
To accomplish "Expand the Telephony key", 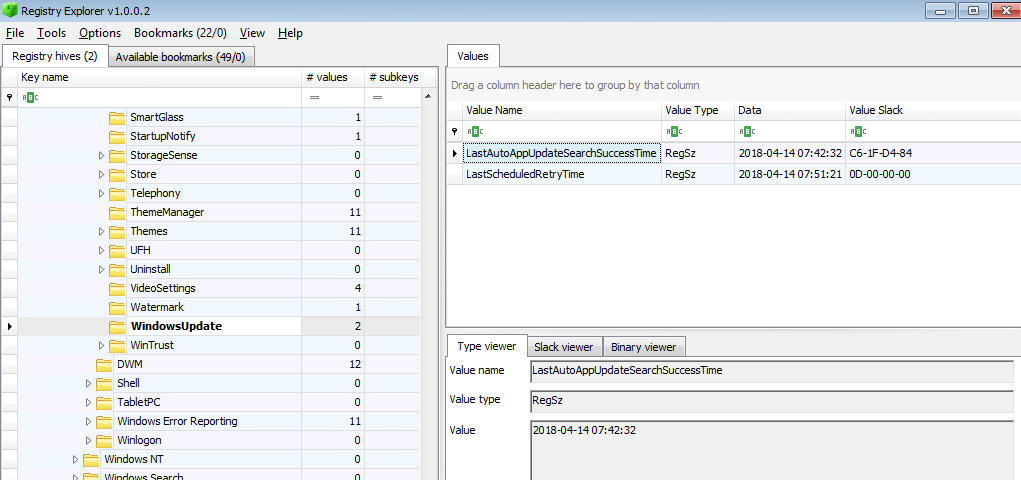I will click(x=101, y=193).
